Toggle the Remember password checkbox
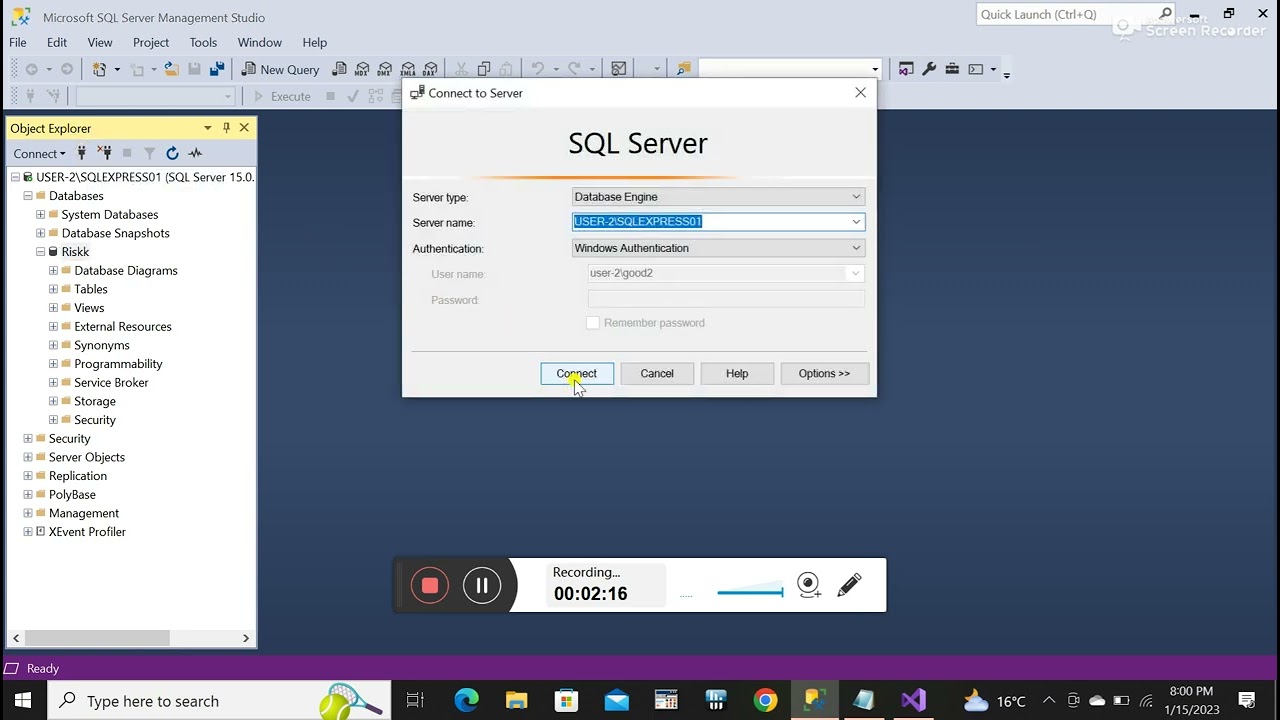This screenshot has width=1280, height=720. click(593, 323)
